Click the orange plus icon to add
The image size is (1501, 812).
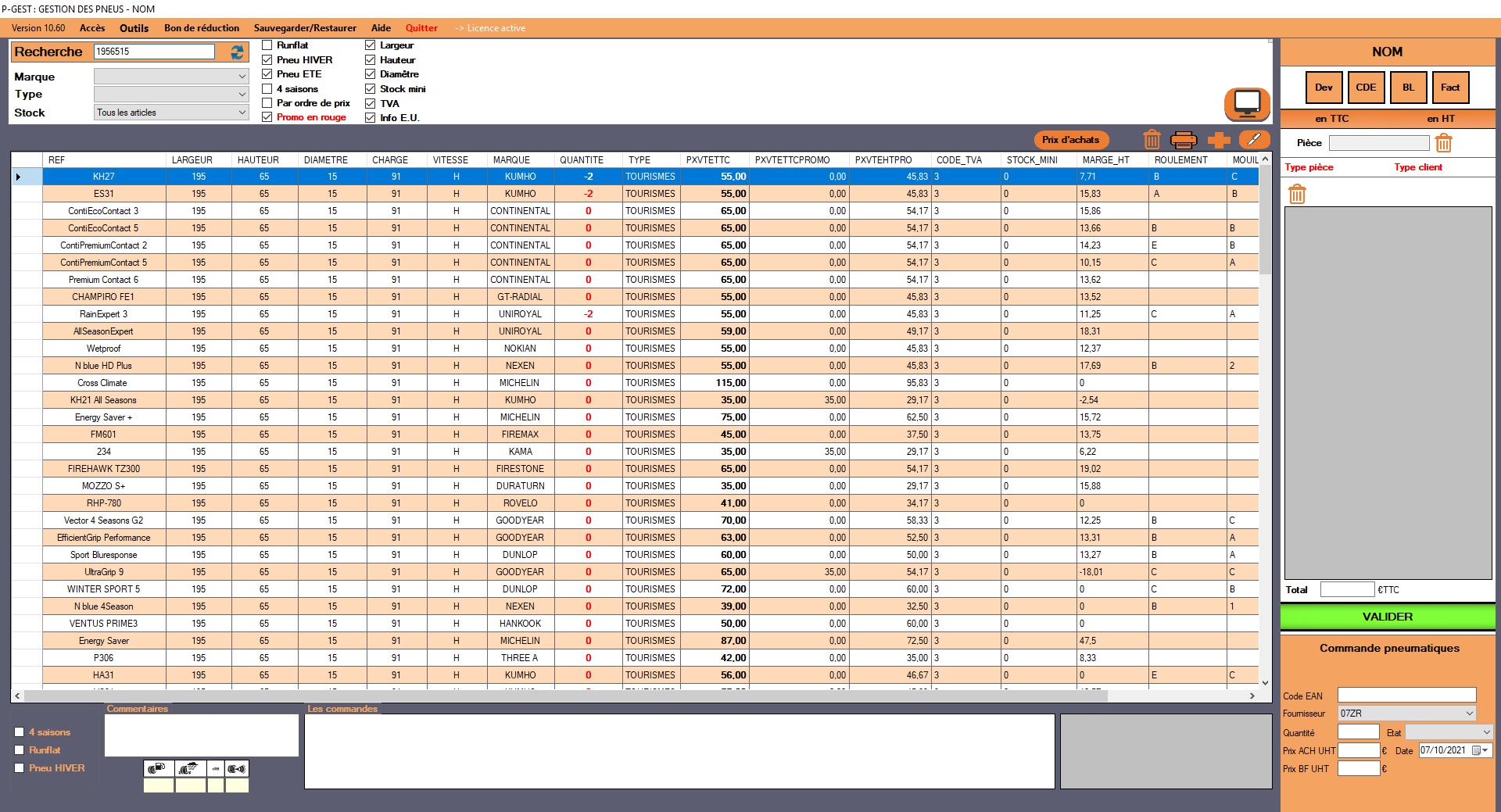(1218, 140)
